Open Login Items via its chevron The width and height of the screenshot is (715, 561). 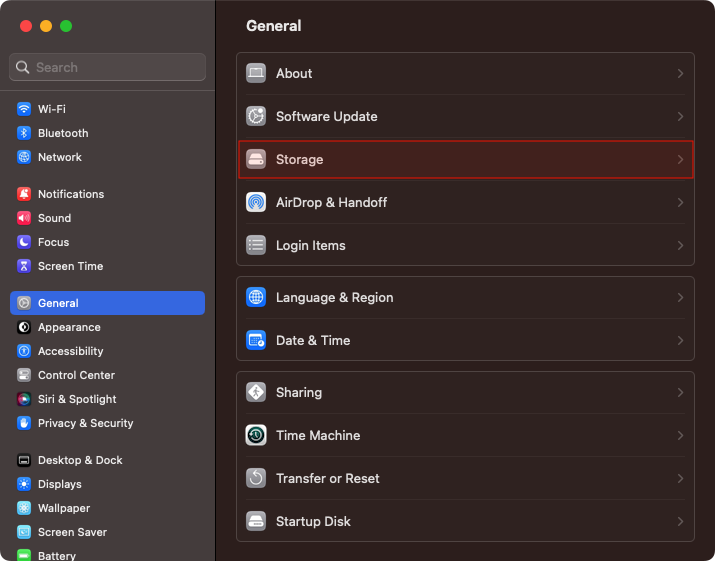[x=680, y=245]
